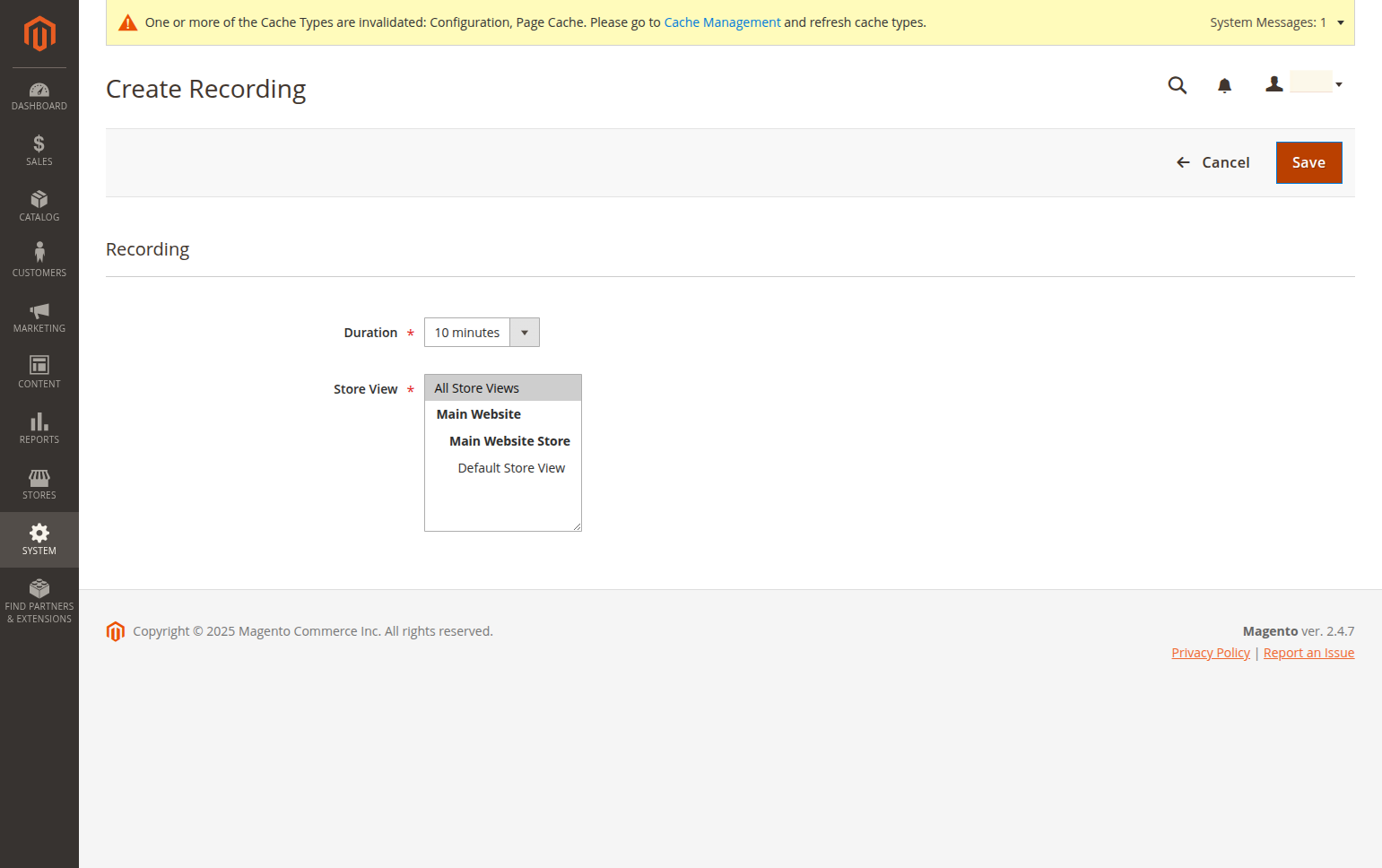Click the Create Recording page title
The height and width of the screenshot is (868, 1382).
tap(206, 89)
